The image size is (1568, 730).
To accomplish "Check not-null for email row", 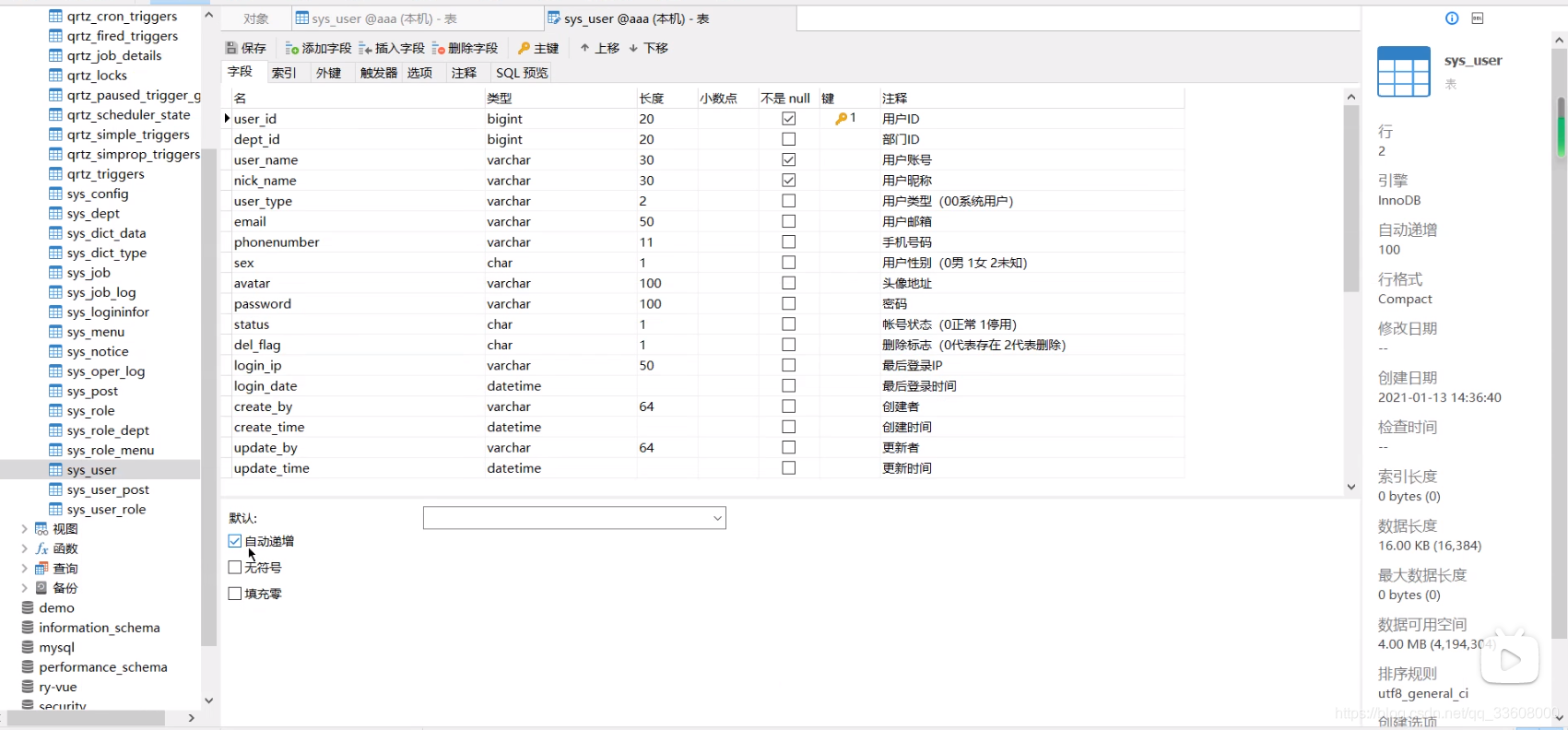I will 788,221.
